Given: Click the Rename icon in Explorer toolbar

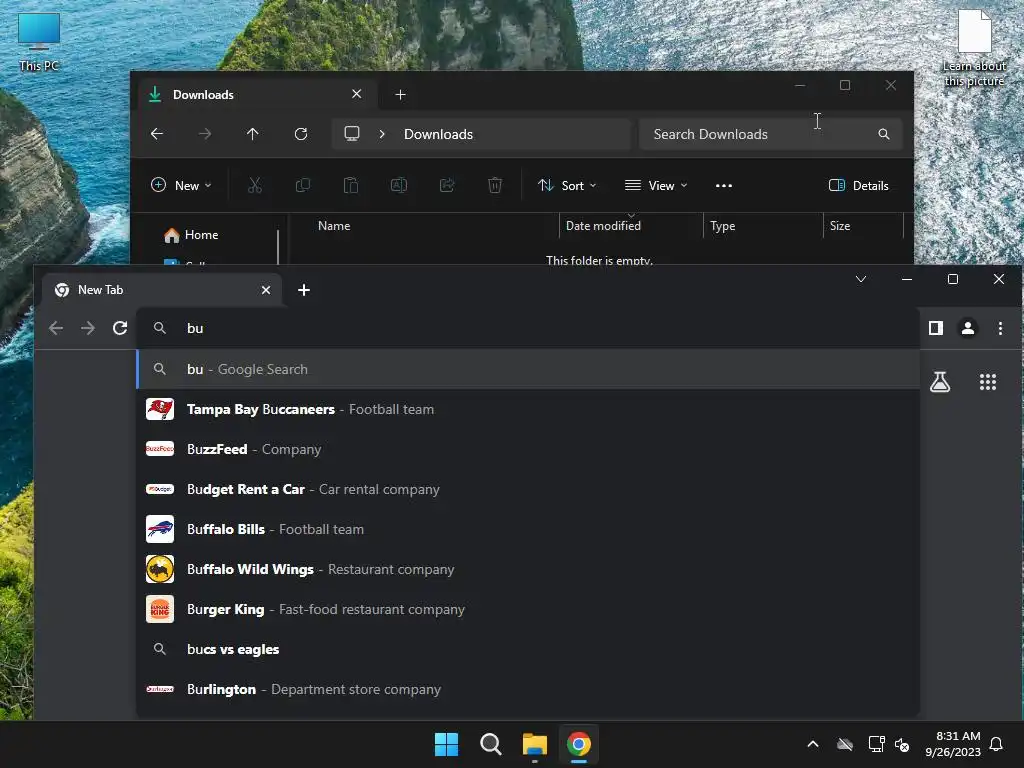Looking at the screenshot, I should 399,185.
